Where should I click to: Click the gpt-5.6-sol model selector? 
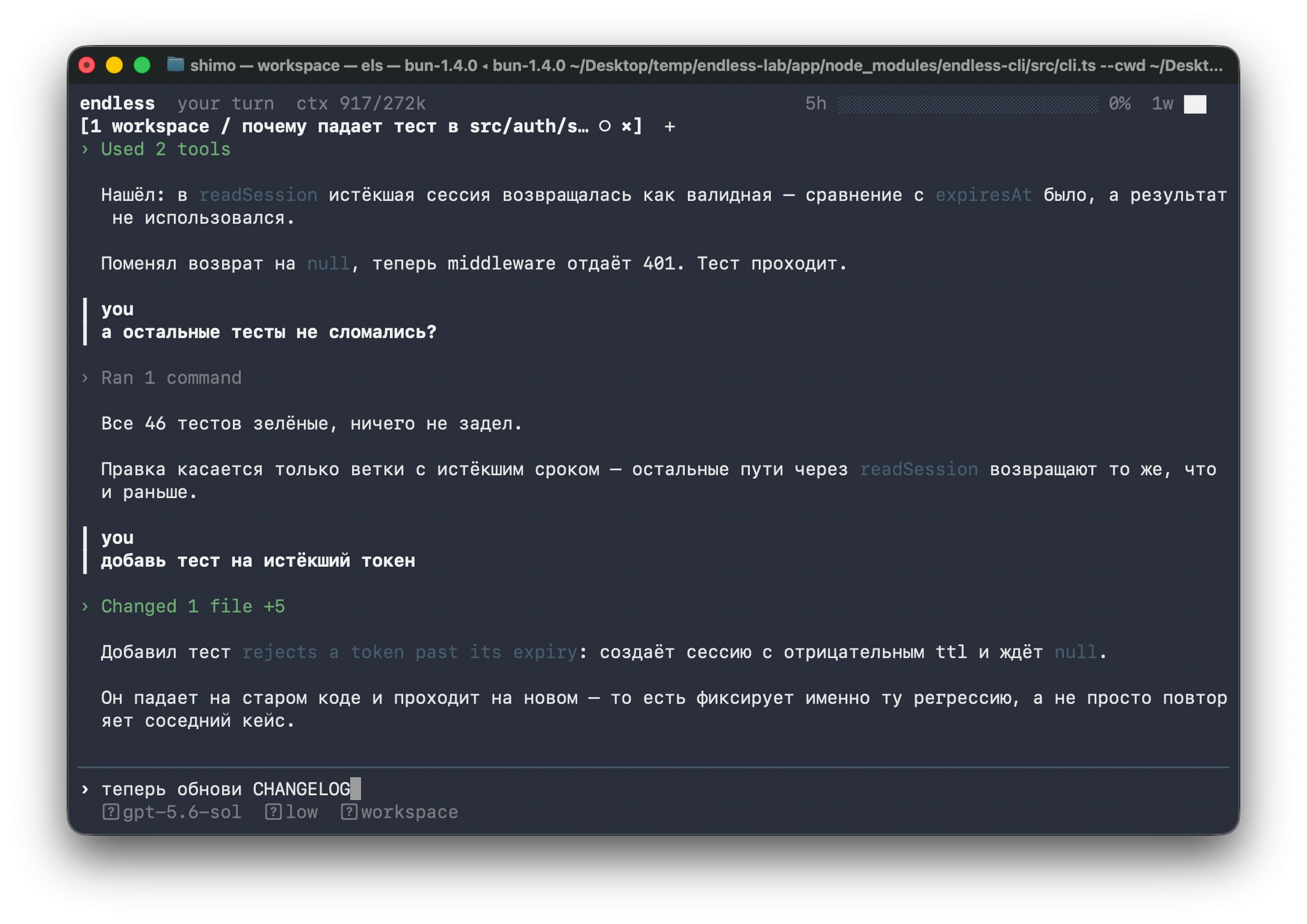click(172, 812)
